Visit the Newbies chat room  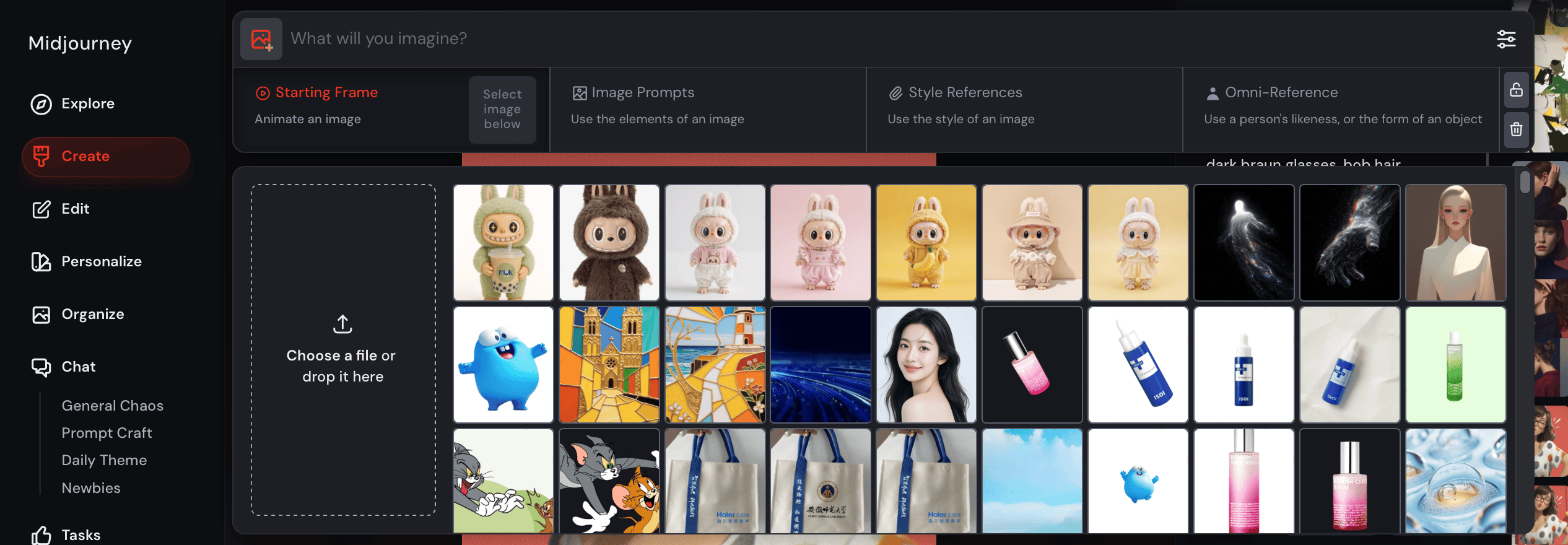tap(91, 488)
